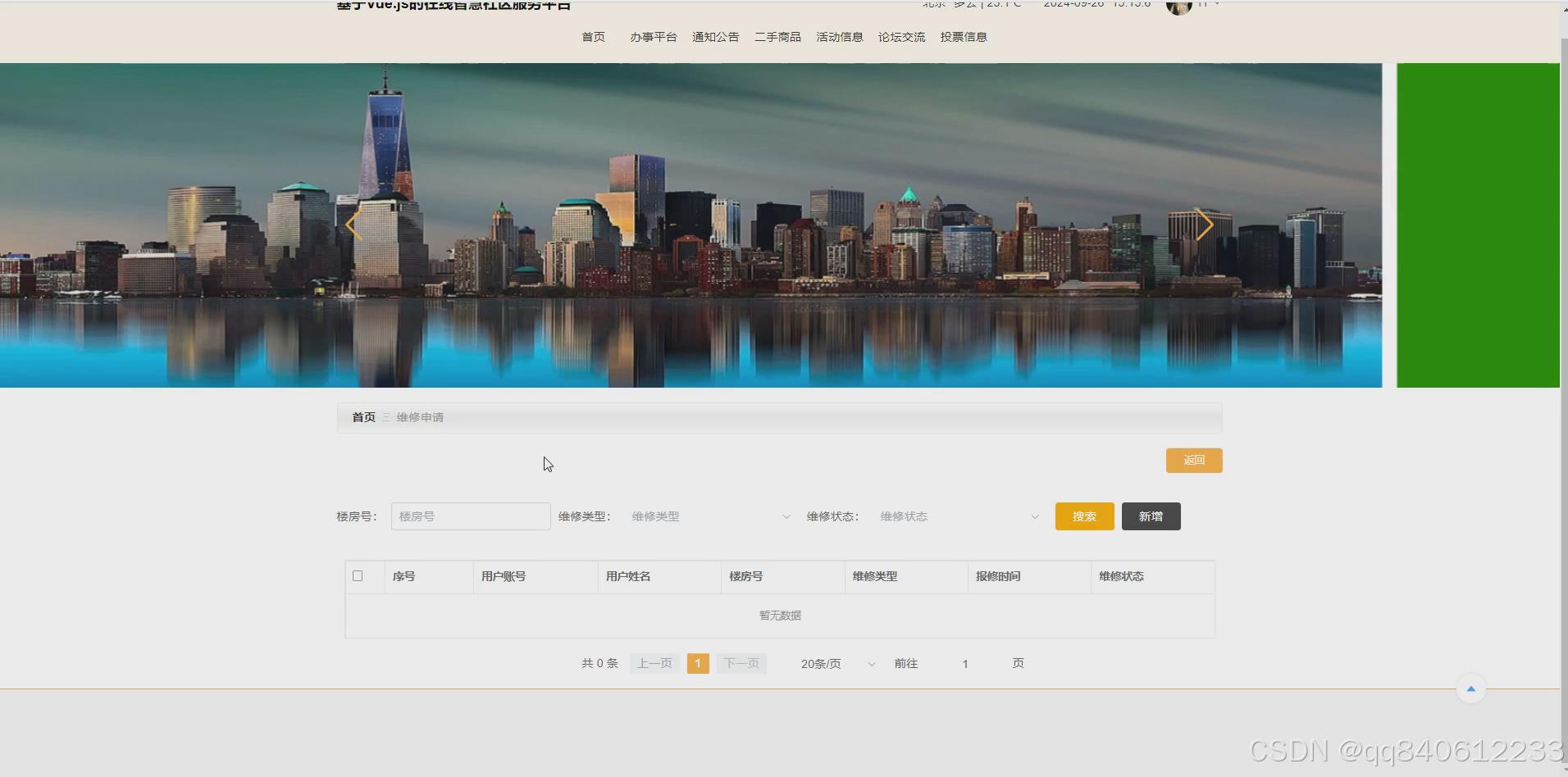The image size is (1568, 777).
Task: Open the 首页 nav menu item
Action: click(x=593, y=37)
